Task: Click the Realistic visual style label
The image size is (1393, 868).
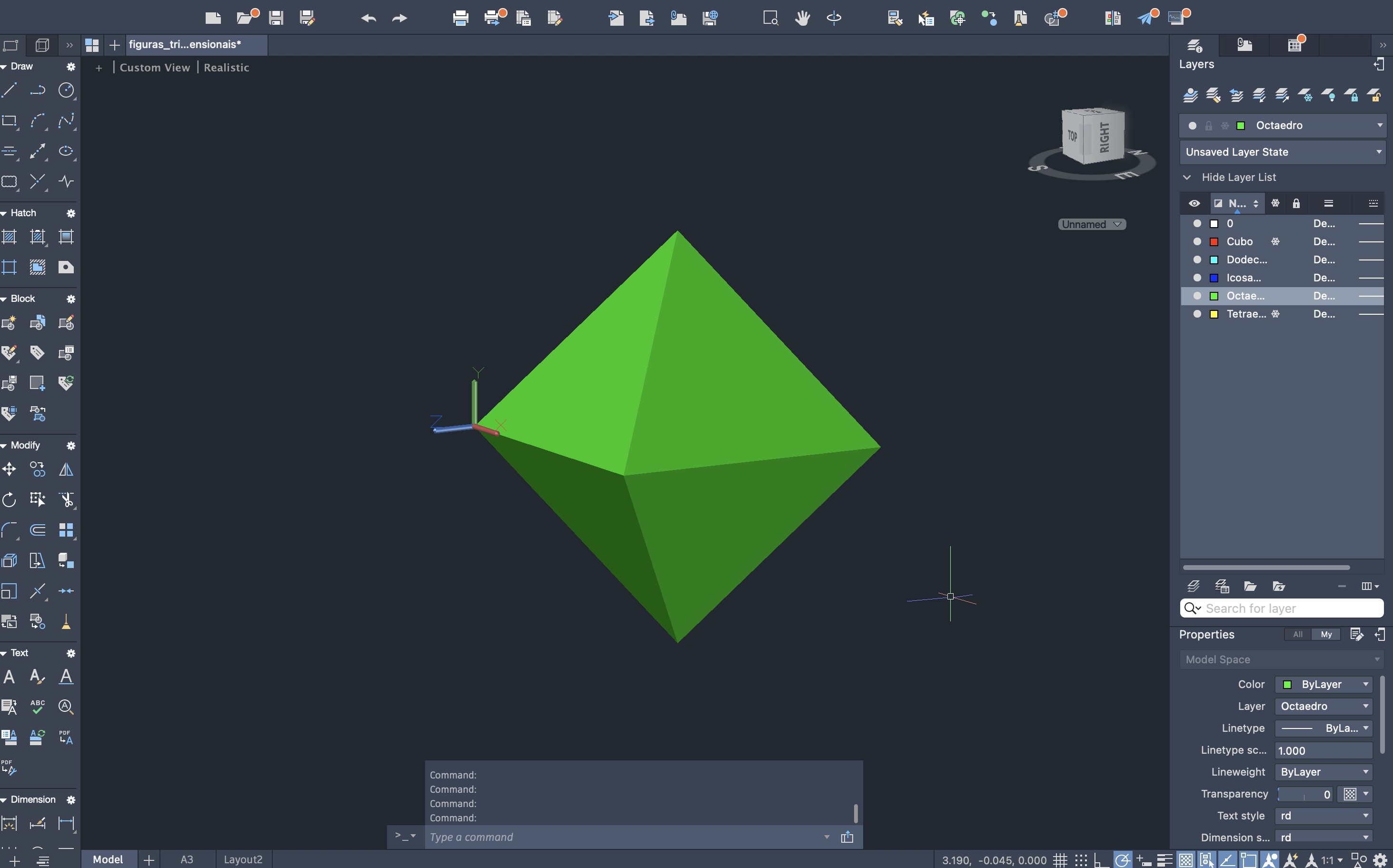Action: tap(226, 68)
